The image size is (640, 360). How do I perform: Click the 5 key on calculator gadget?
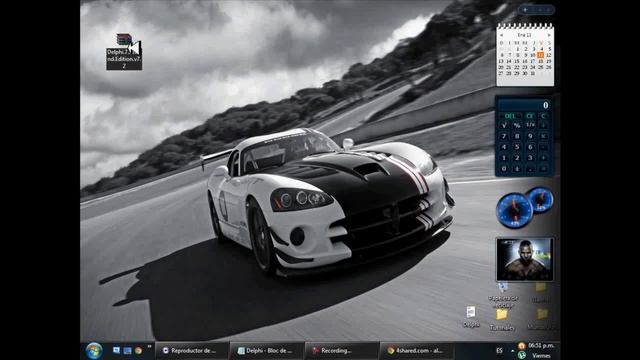click(517, 147)
